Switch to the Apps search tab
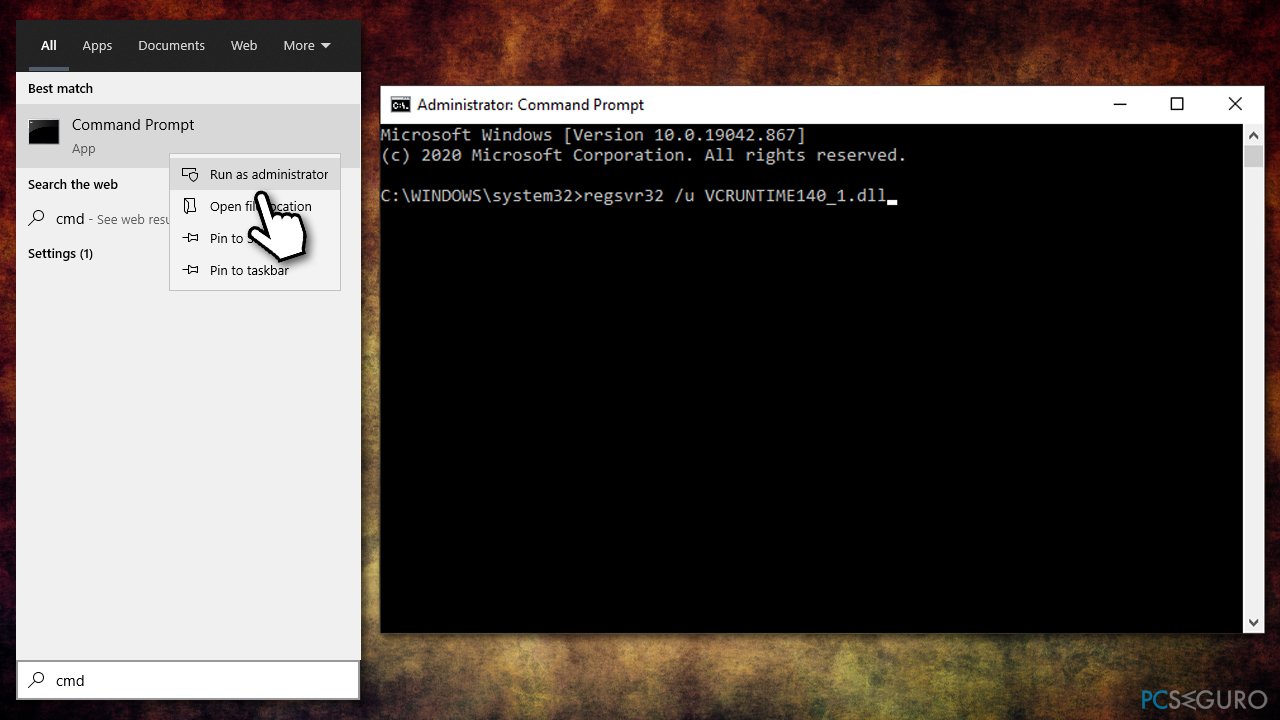 pos(97,46)
